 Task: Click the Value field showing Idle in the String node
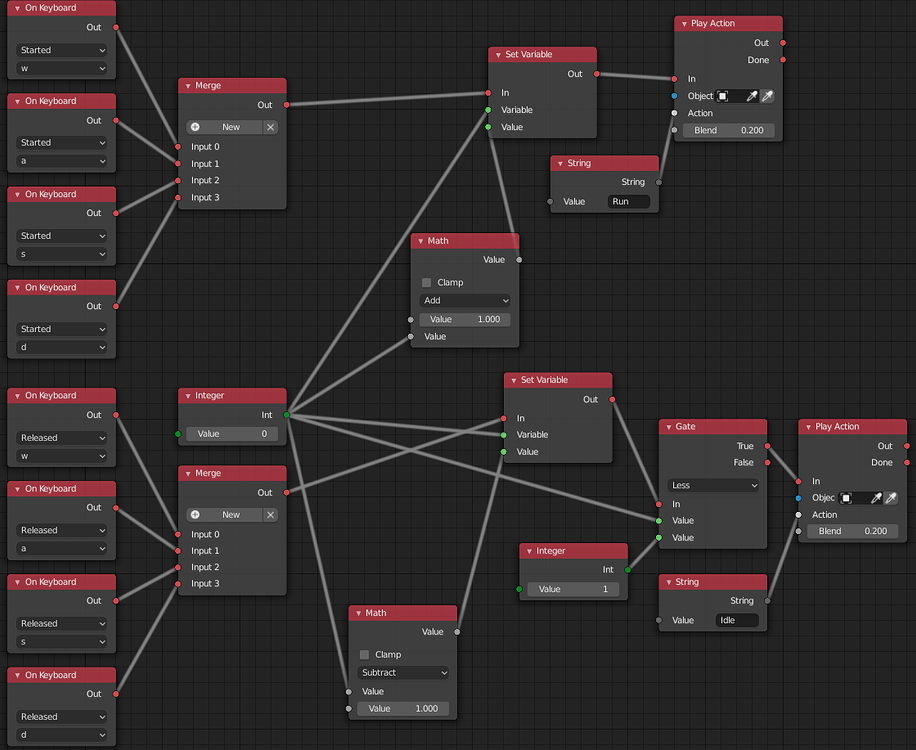click(x=737, y=620)
